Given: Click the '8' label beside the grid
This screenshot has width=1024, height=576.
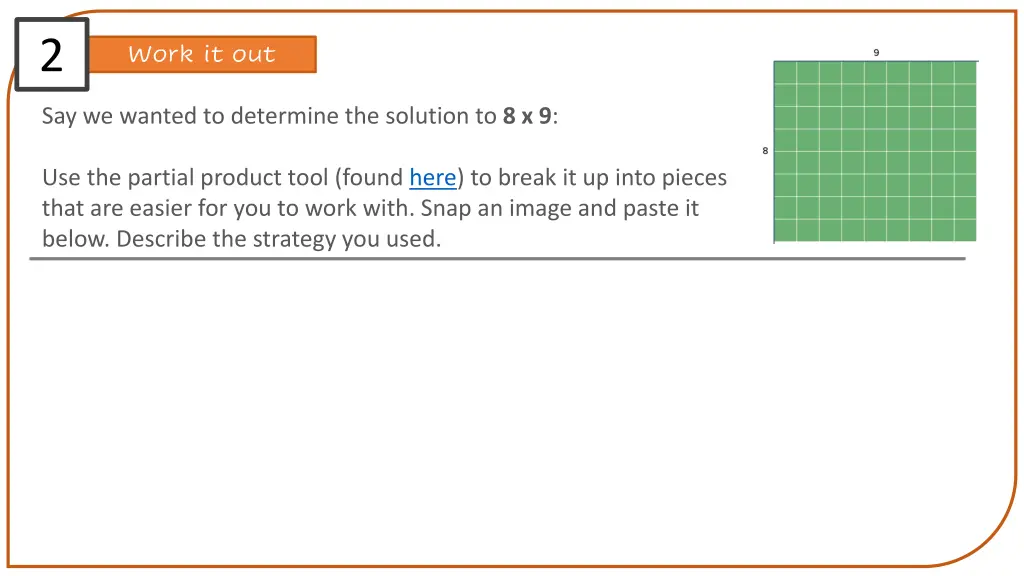Looking at the screenshot, I should (x=765, y=151).
